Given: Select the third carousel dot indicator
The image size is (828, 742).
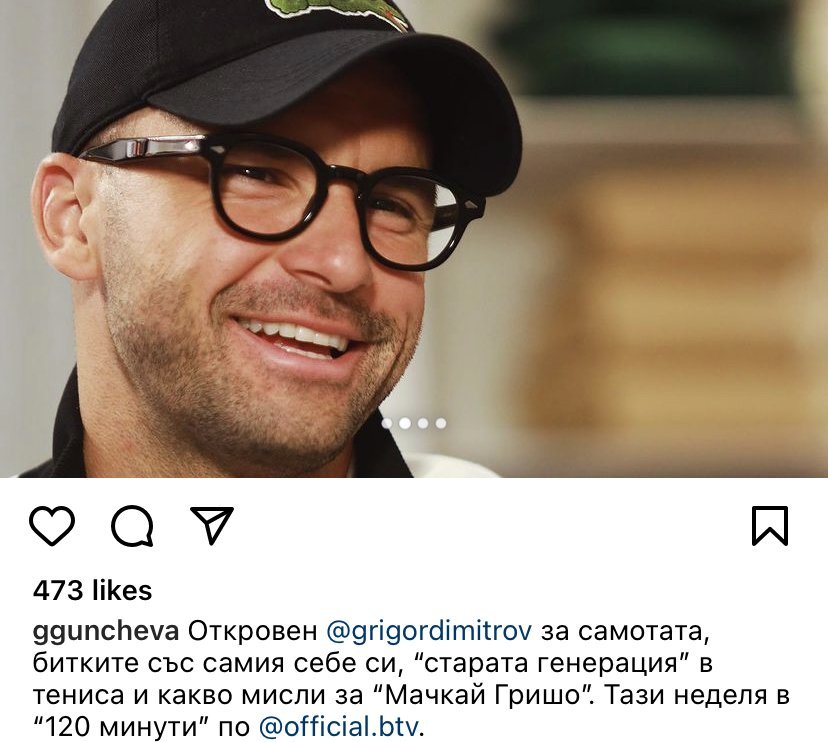Looking at the screenshot, I should (423, 423).
